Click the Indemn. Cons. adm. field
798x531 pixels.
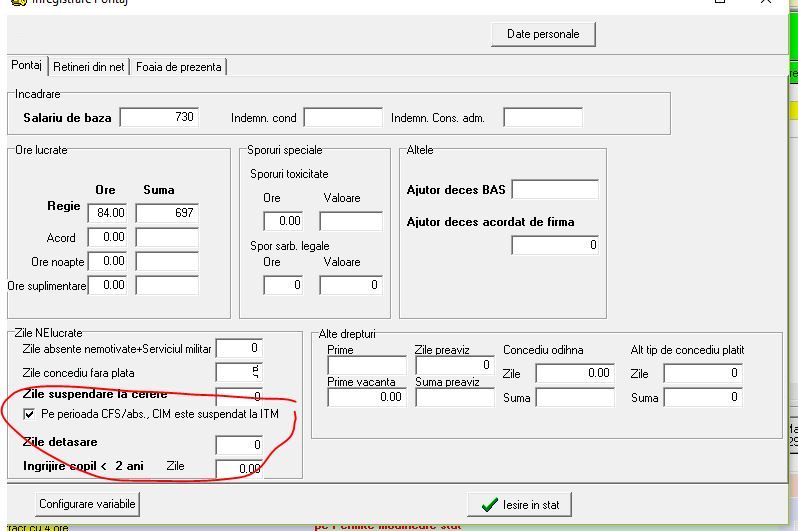[543, 117]
